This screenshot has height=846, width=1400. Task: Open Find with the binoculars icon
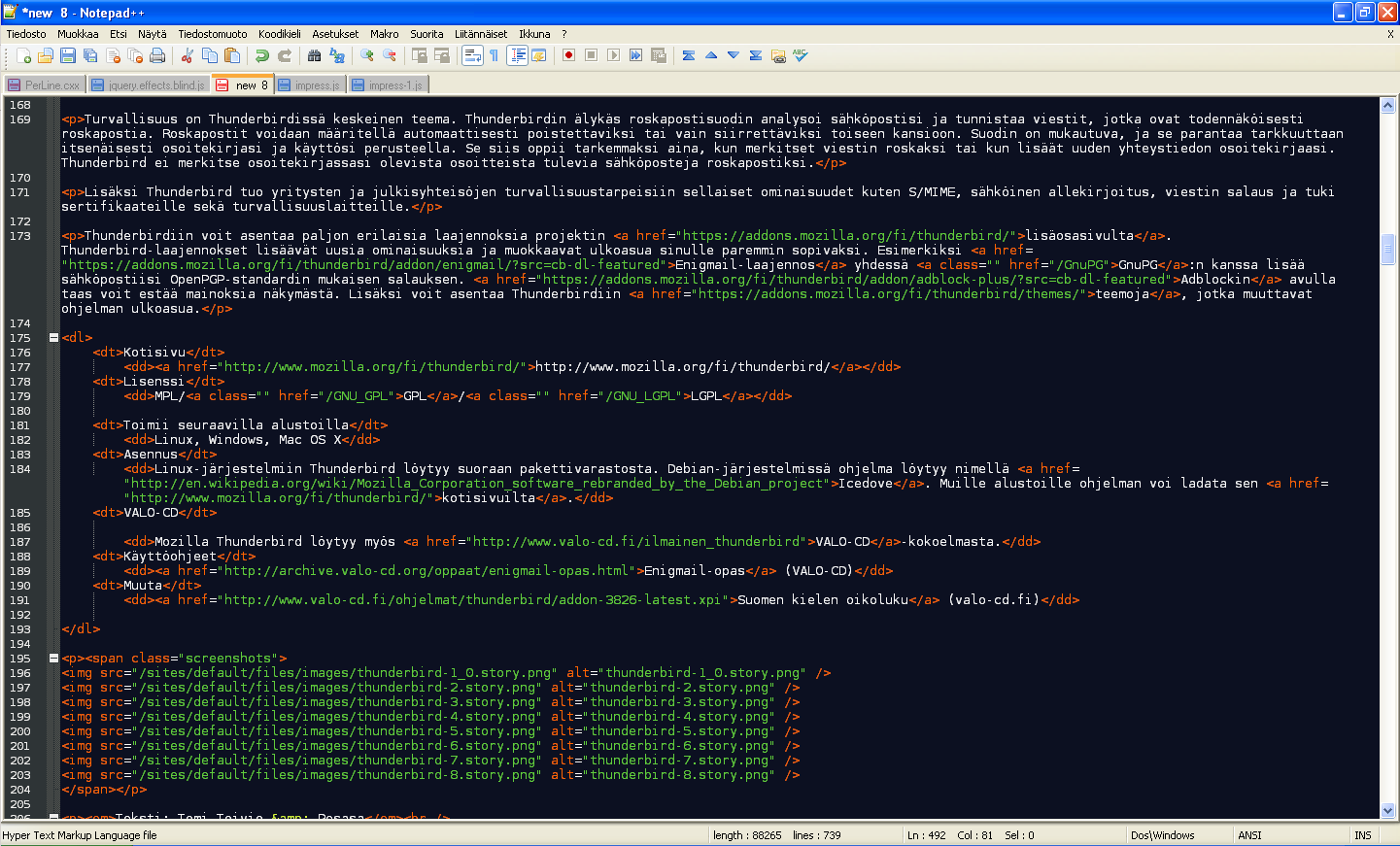(315, 55)
